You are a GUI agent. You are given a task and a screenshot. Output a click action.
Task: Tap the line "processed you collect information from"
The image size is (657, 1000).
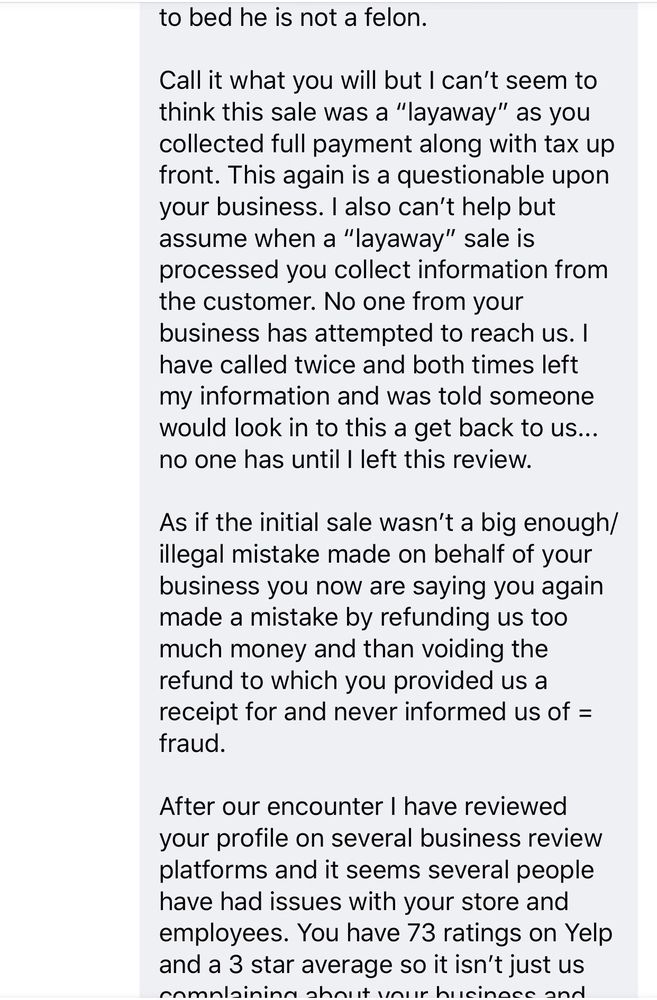click(x=383, y=271)
